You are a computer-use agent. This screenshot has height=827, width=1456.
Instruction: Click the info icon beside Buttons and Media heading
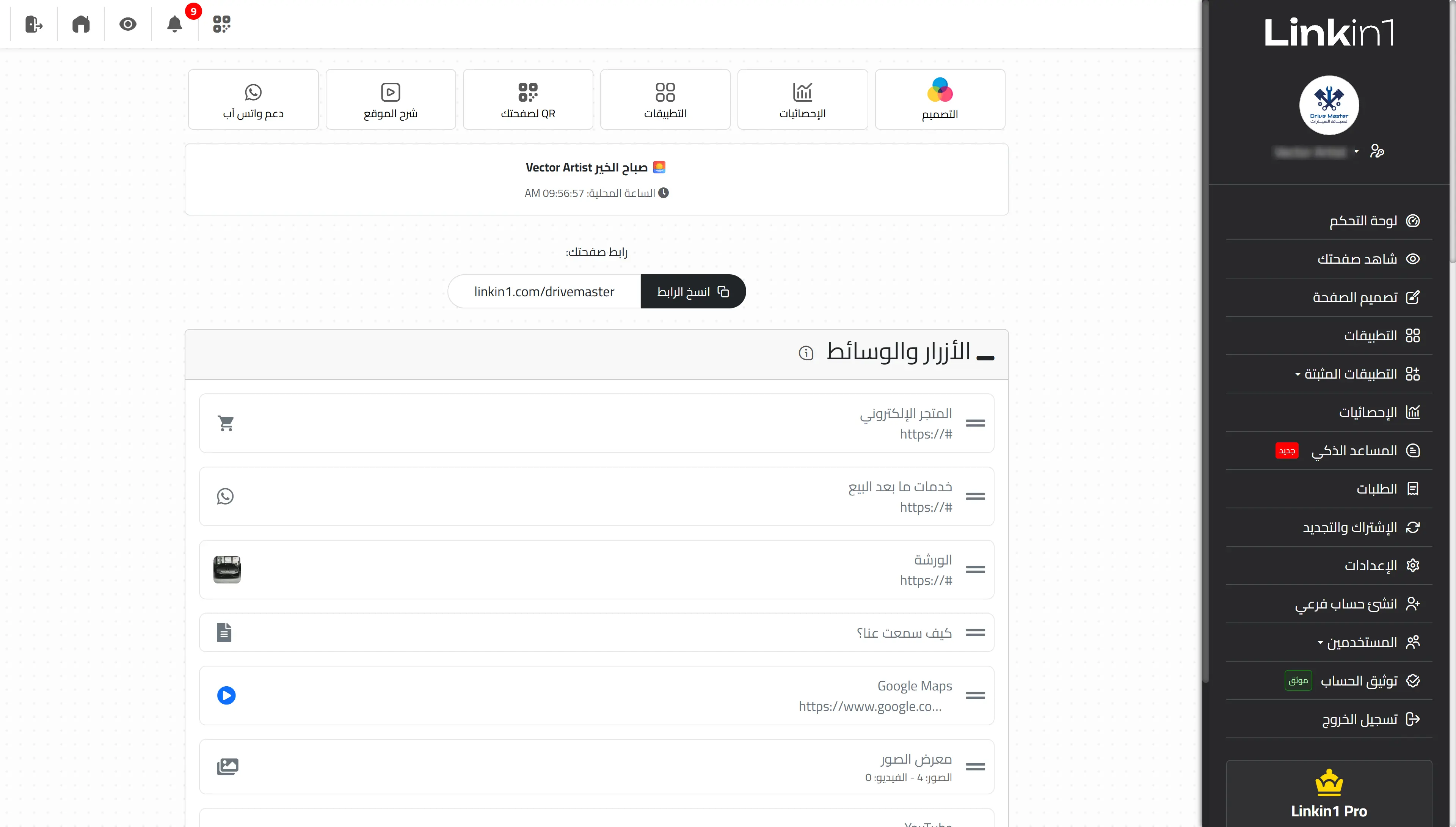pyautogui.click(x=805, y=353)
